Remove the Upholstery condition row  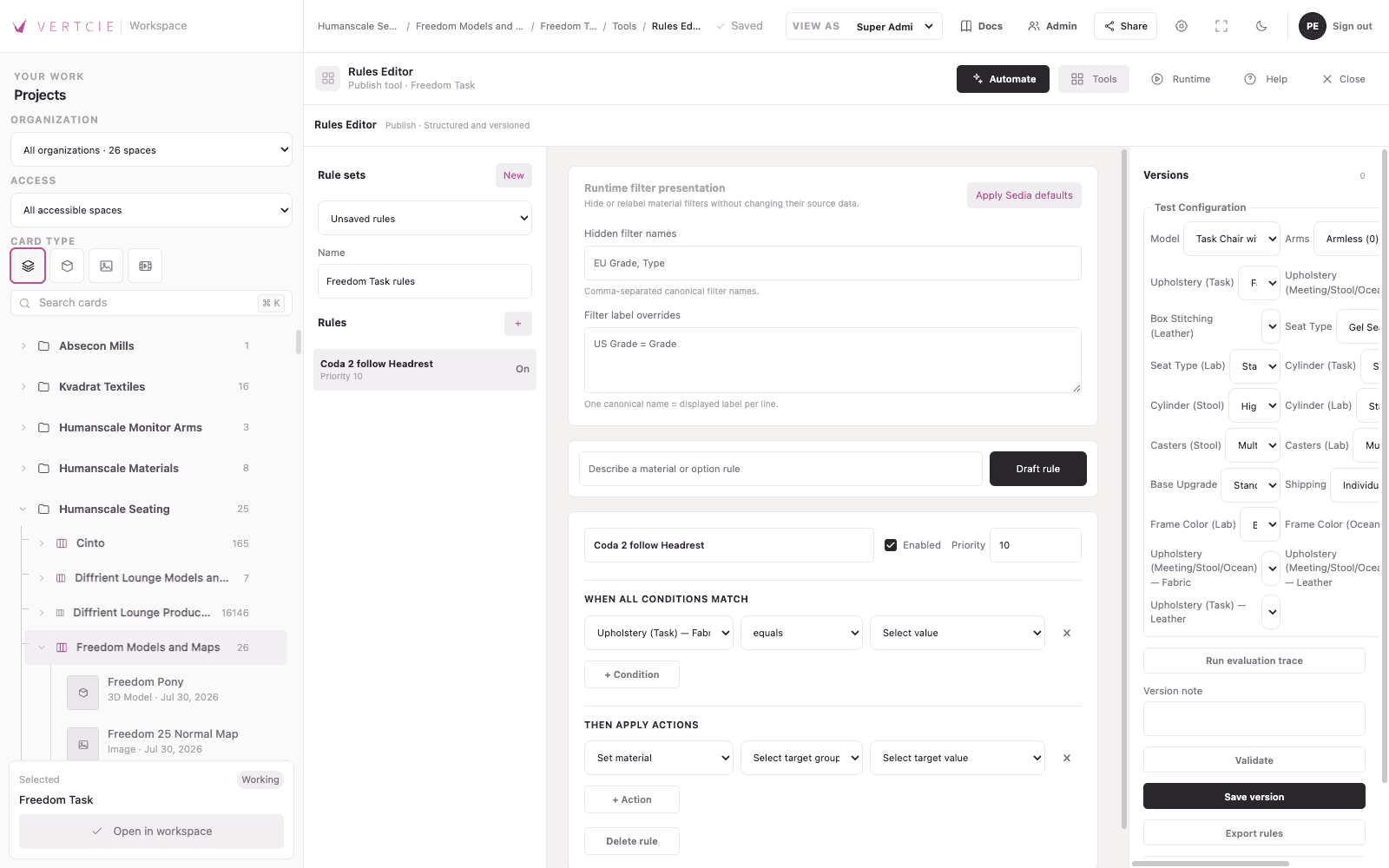(1067, 633)
